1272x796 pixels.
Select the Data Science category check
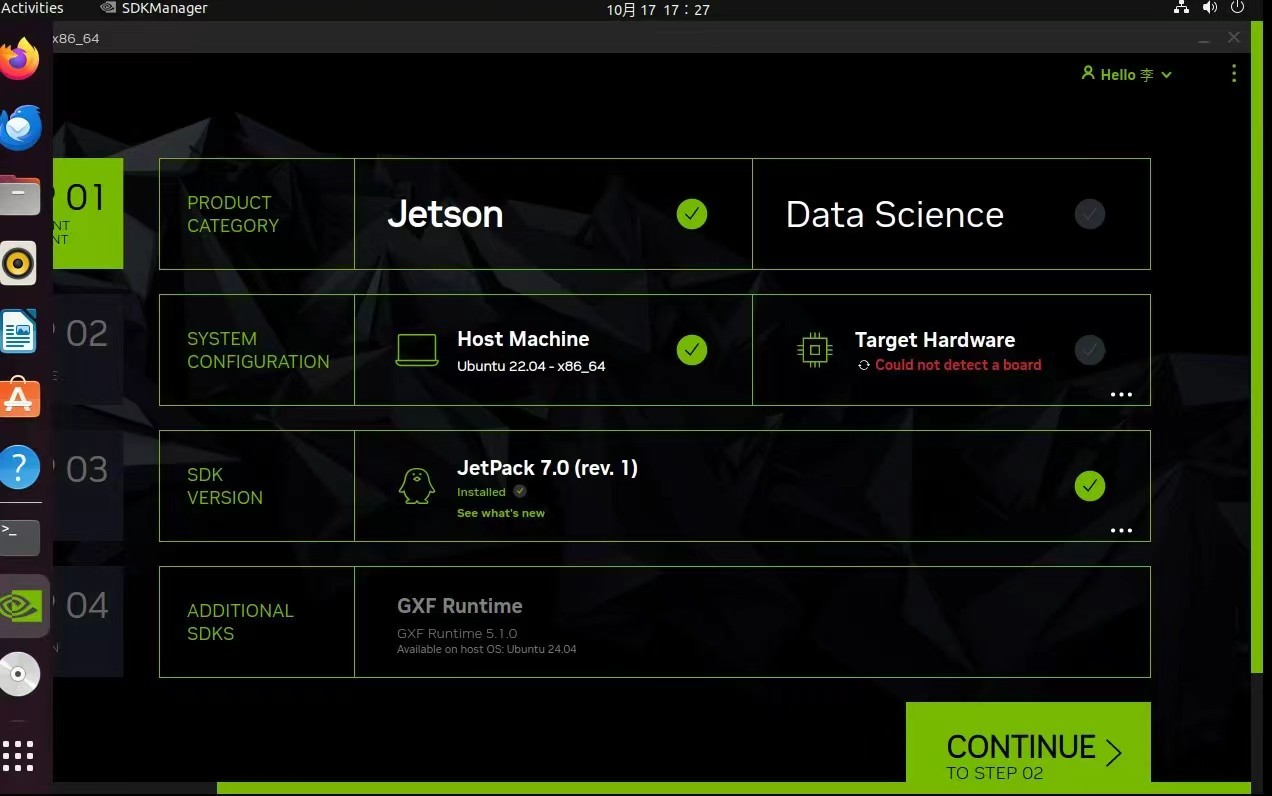(1090, 214)
